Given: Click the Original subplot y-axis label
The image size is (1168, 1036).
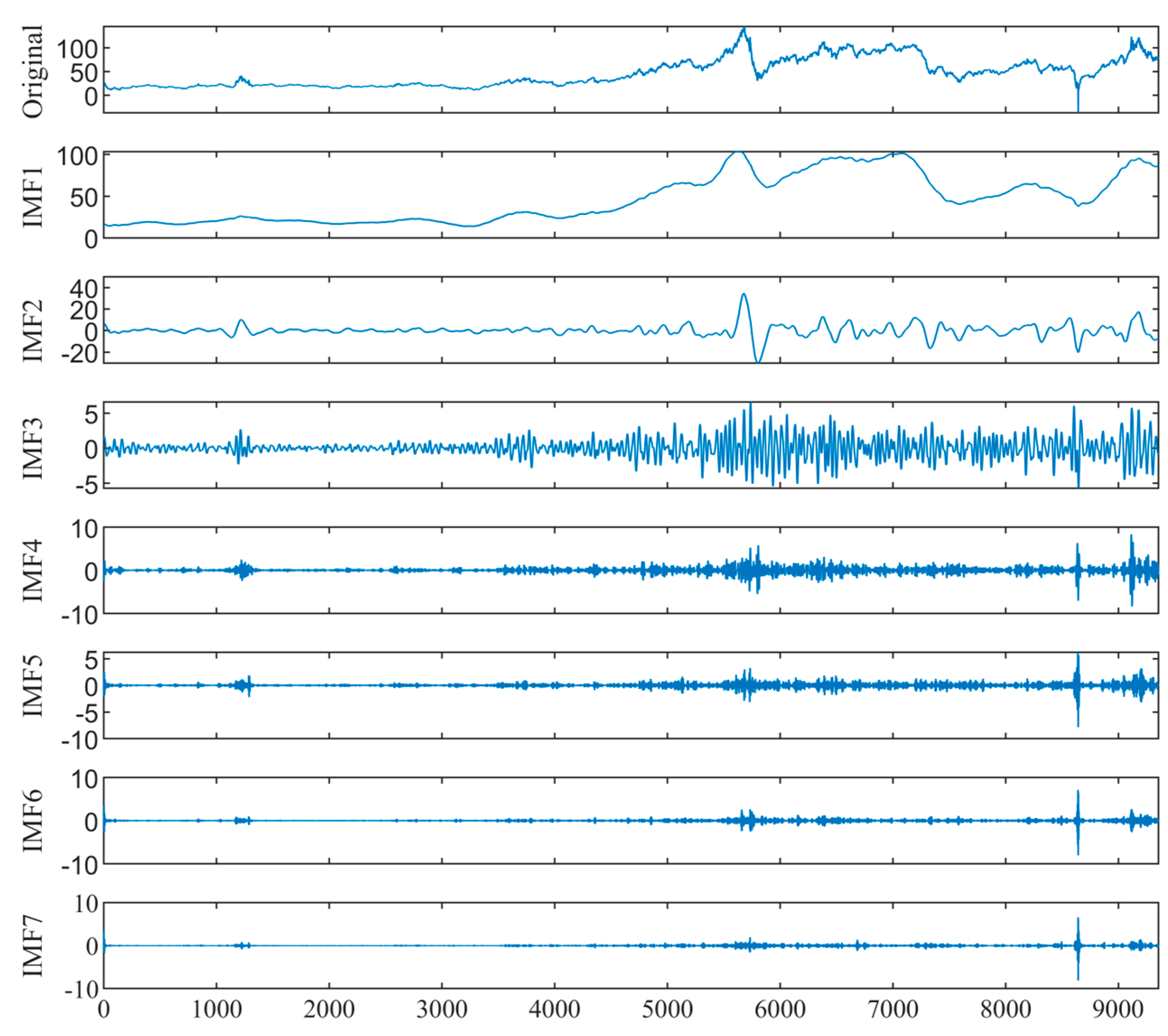Looking at the screenshot, I should (x=33, y=71).
